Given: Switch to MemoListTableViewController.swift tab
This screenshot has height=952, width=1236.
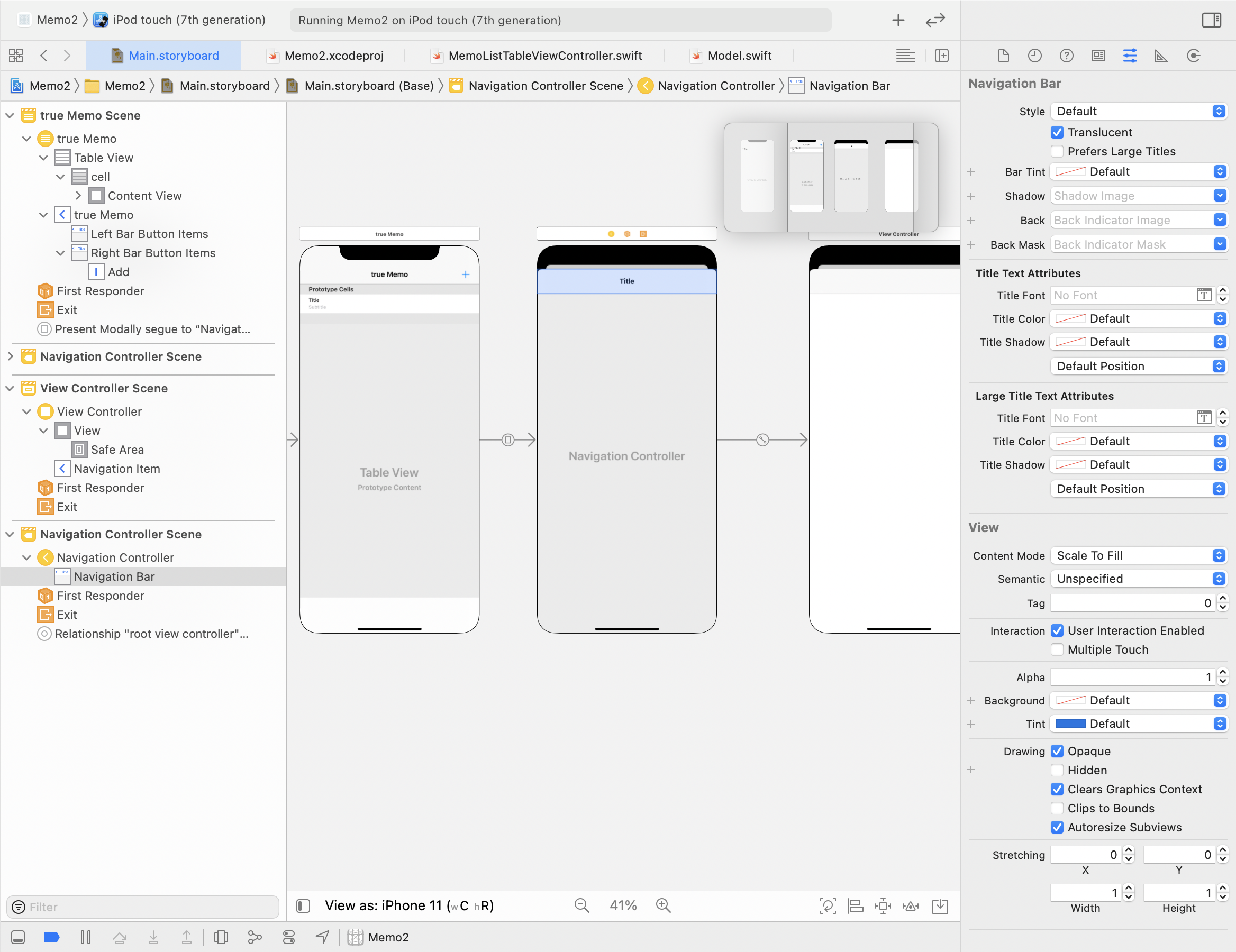Looking at the screenshot, I should coord(544,56).
